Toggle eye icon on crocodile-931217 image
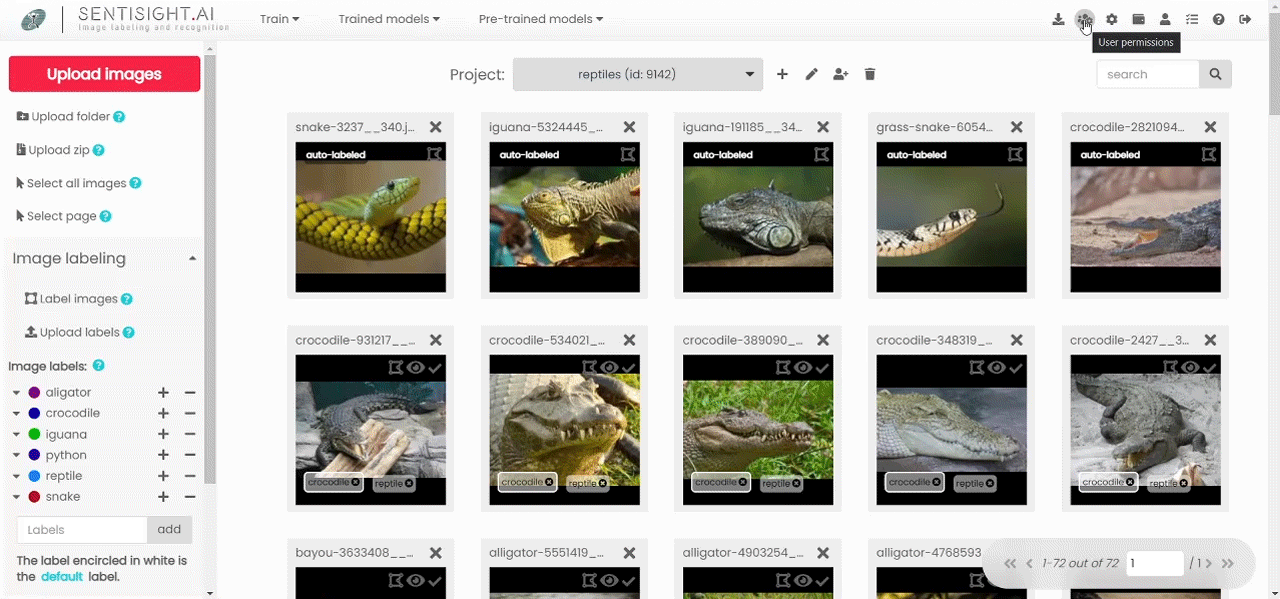The image size is (1280, 599). pos(415,368)
